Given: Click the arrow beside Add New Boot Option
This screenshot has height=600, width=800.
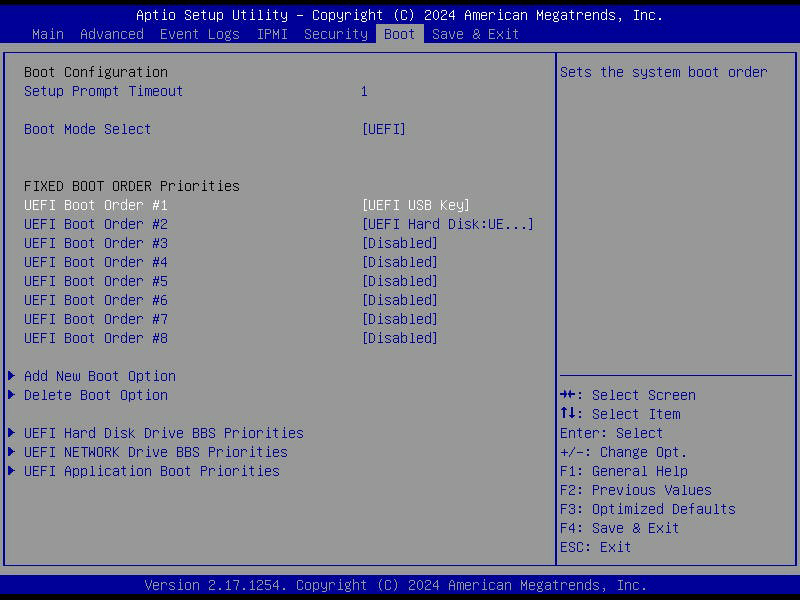Looking at the screenshot, I should 12,376.
